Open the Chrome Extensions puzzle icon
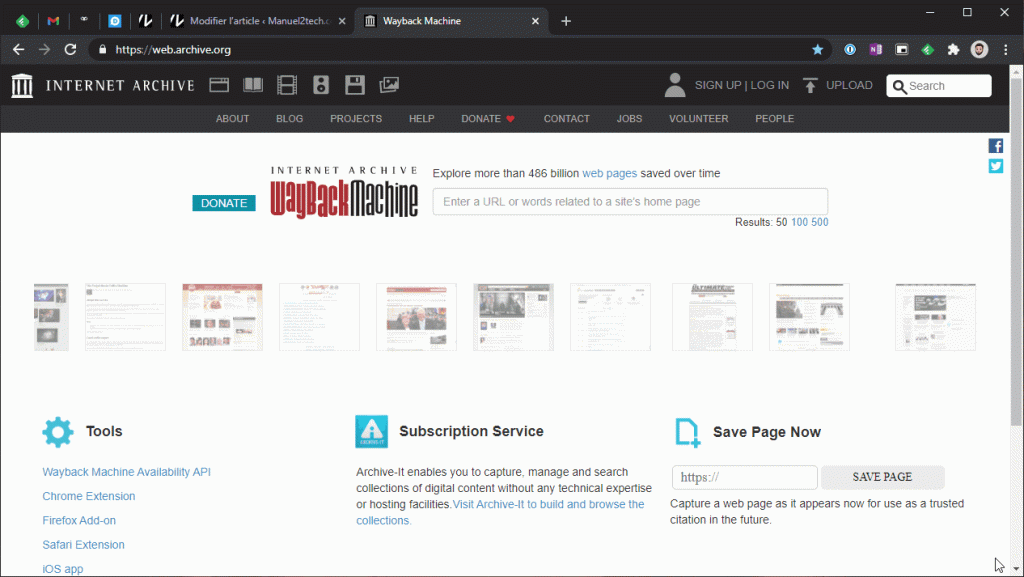This screenshot has width=1024, height=577. [953, 50]
